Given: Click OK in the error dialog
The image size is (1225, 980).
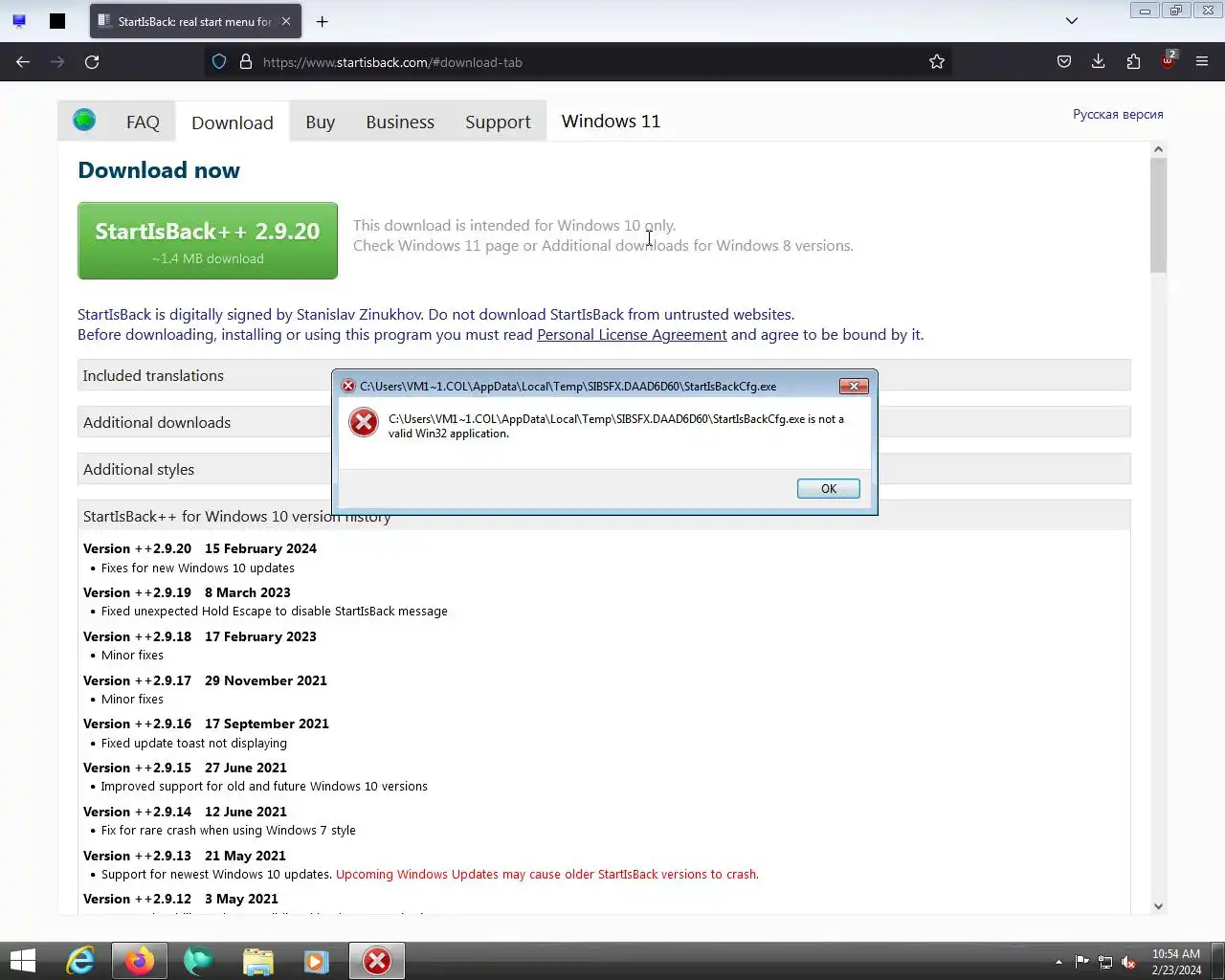Looking at the screenshot, I should coord(829,488).
